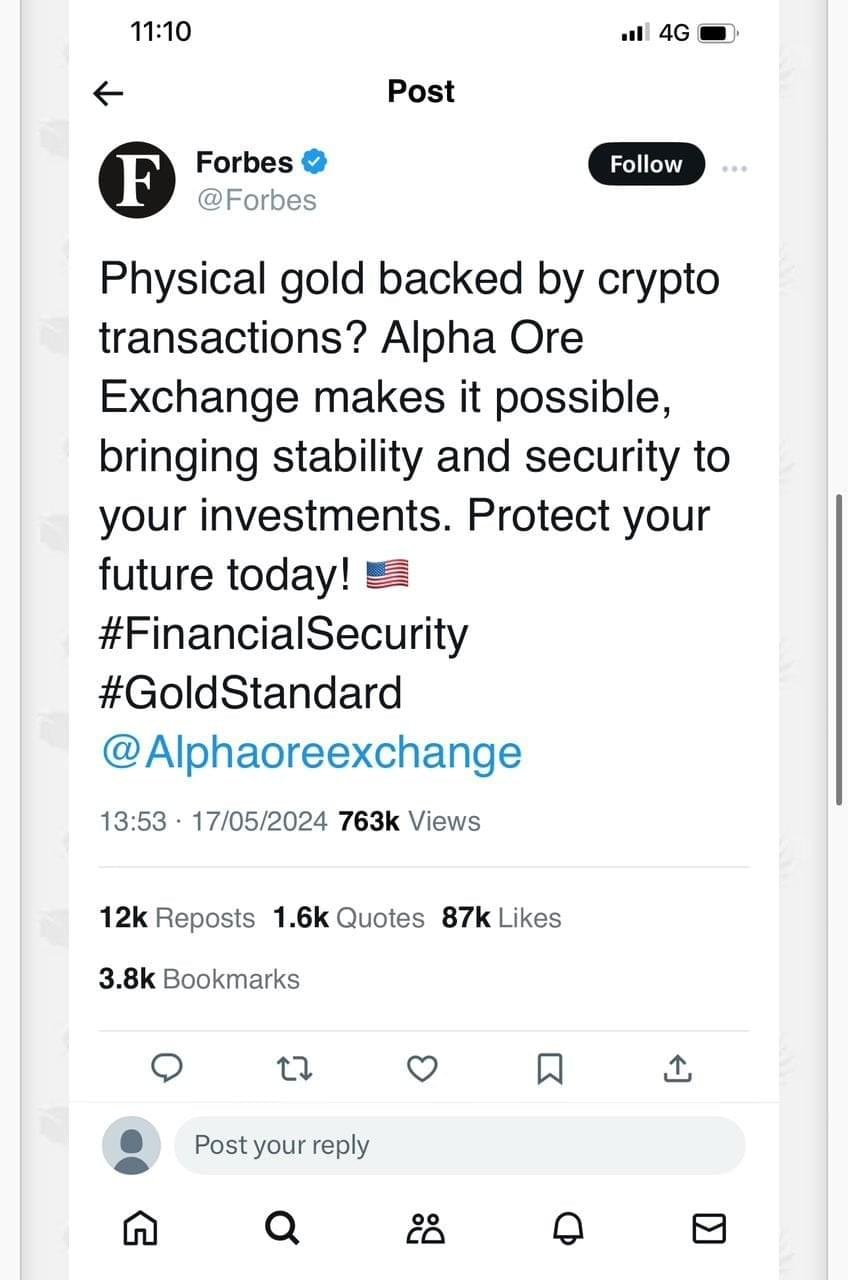Viewport: 848px width, 1280px height.
Task: Open the #GoldStandard hashtag
Action: (x=250, y=693)
